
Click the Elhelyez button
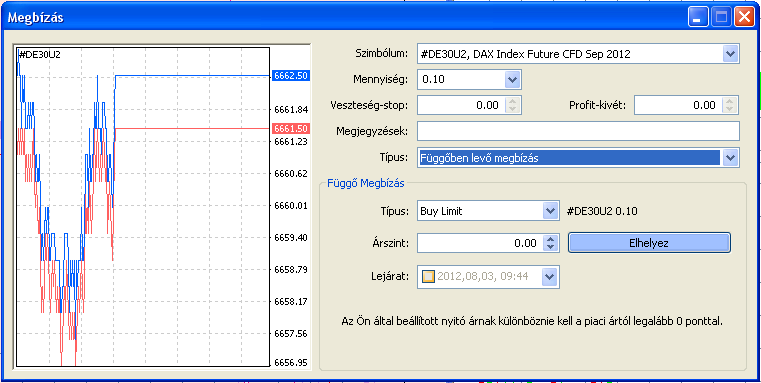coord(649,243)
